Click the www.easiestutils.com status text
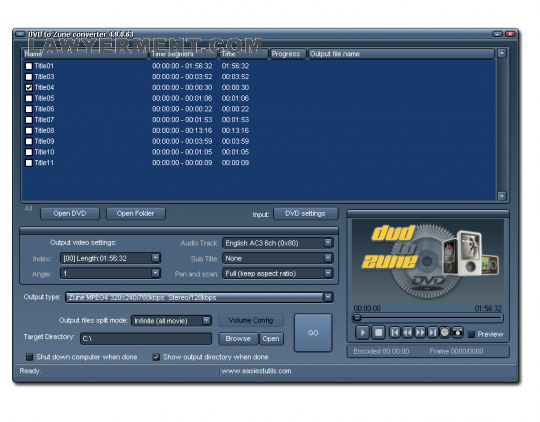The image size is (540, 422). click(x=256, y=371)
